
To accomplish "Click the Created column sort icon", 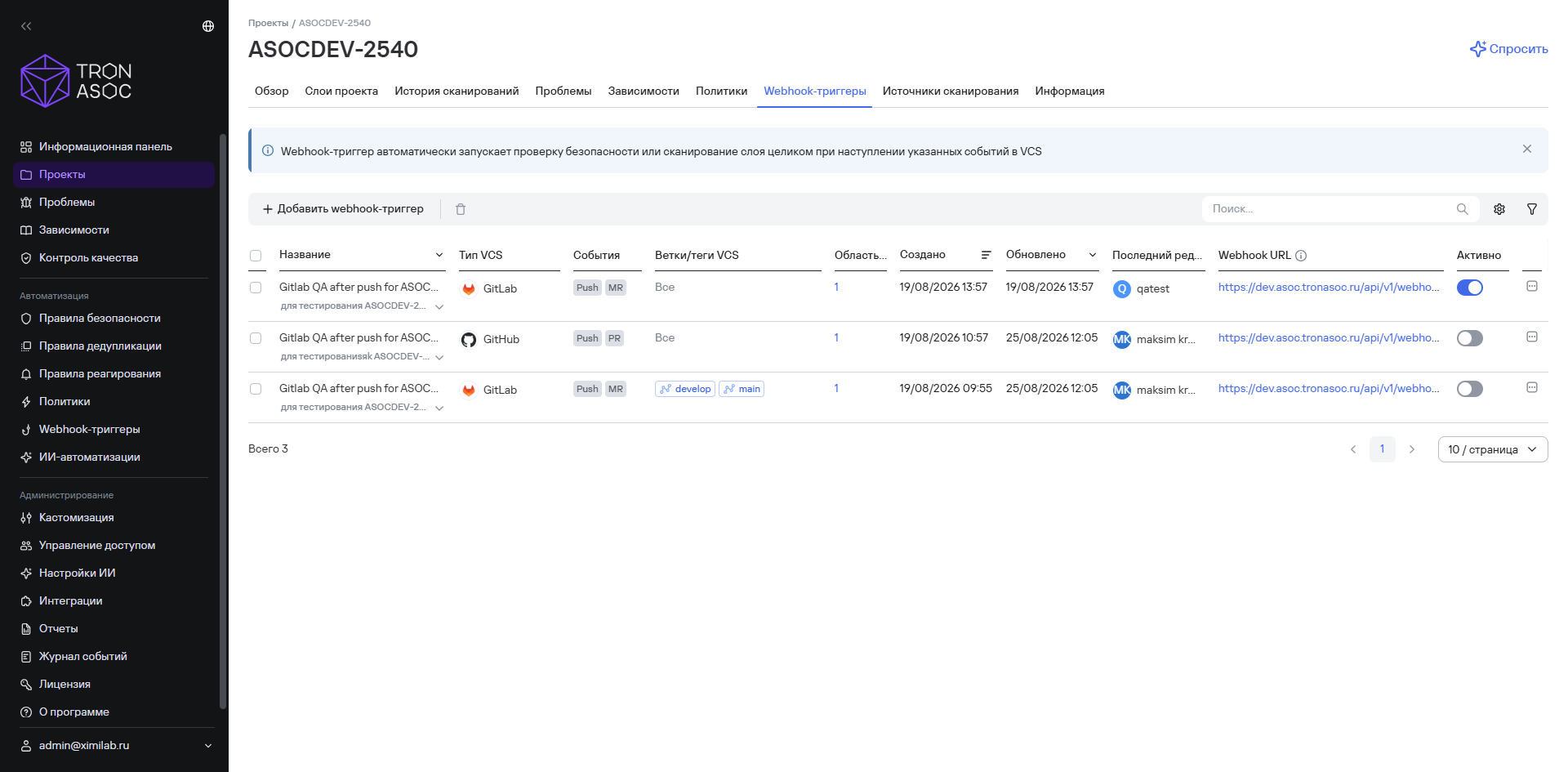I will click(986, 255).
